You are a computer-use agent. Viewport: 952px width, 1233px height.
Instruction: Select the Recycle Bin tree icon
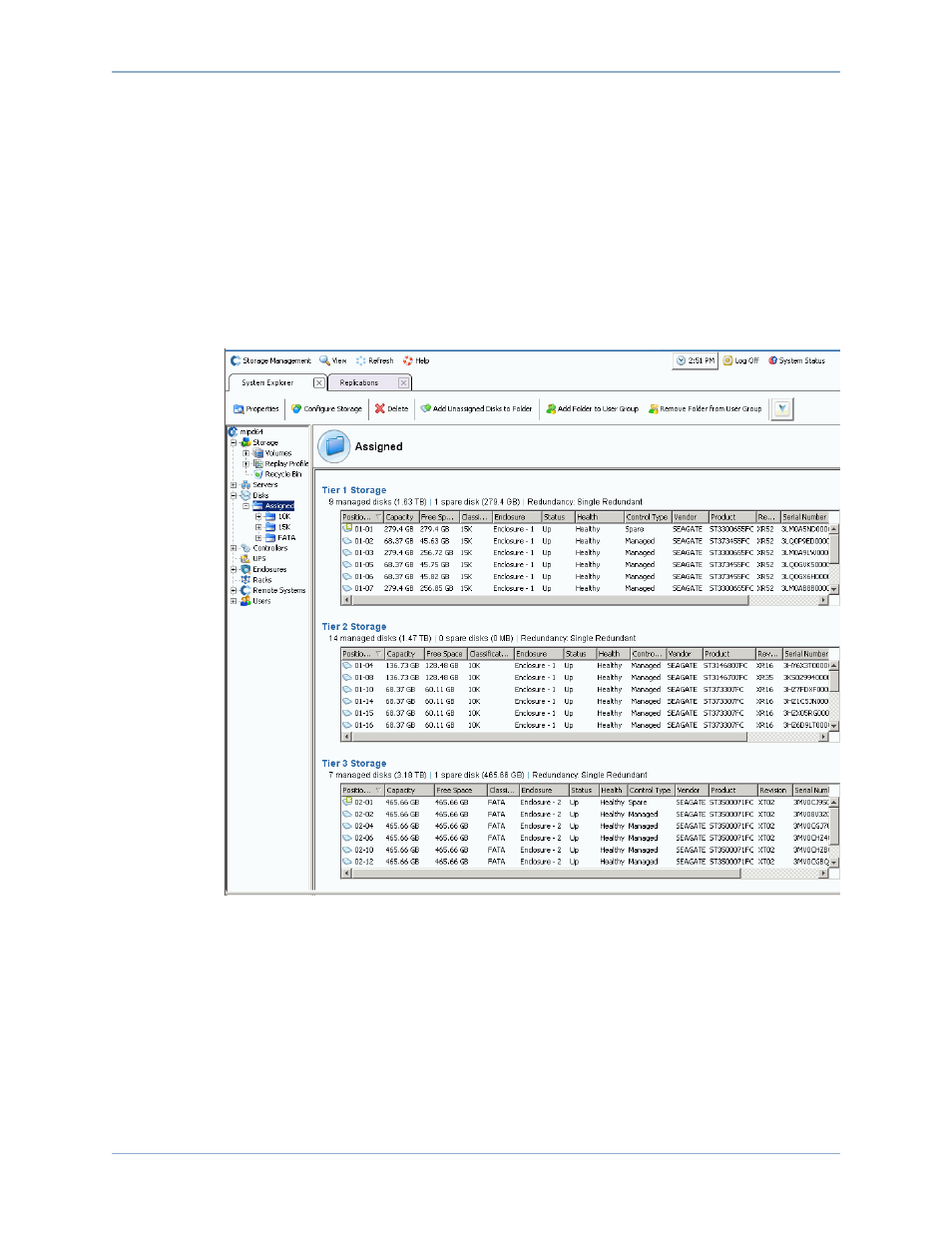(258, 474)
